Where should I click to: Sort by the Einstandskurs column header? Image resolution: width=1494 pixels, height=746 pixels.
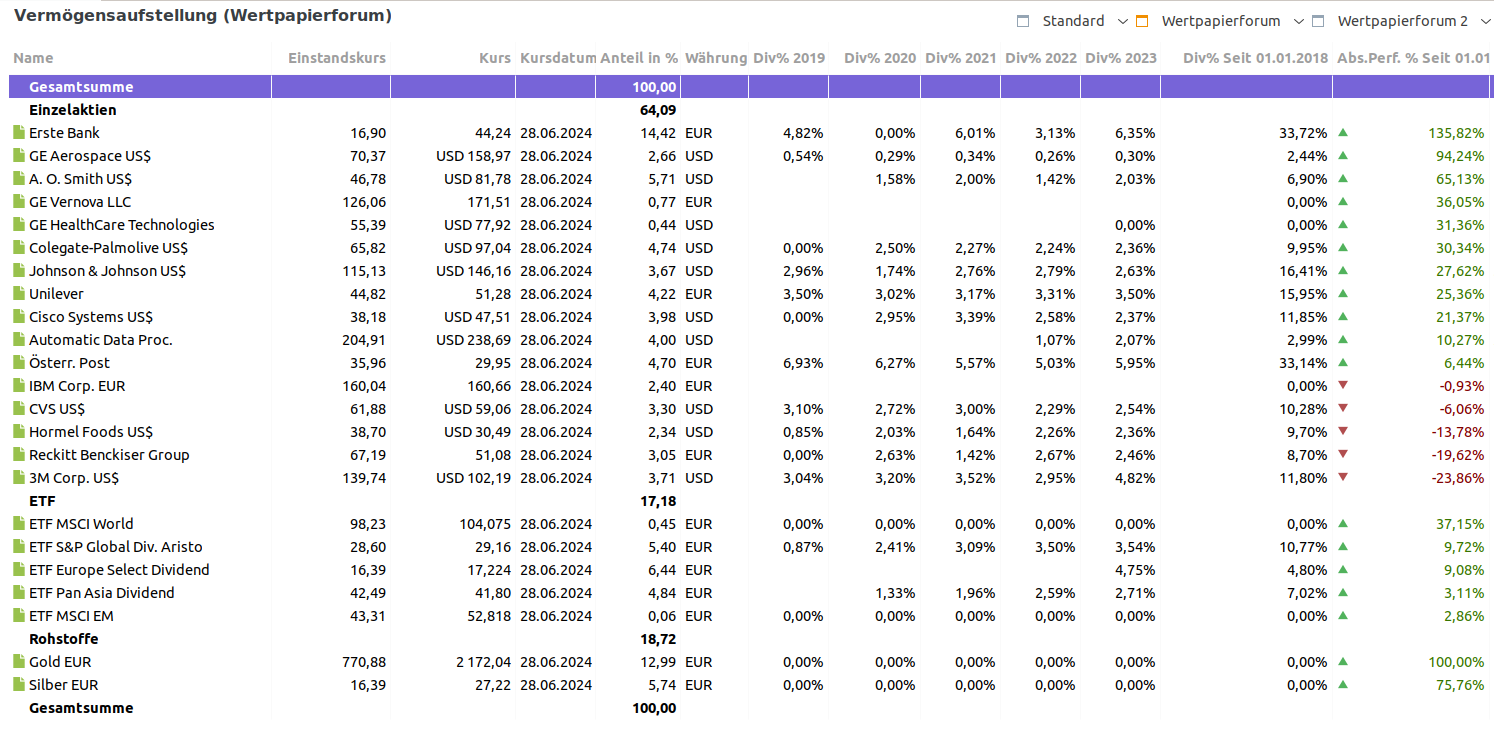click(336, 58)
